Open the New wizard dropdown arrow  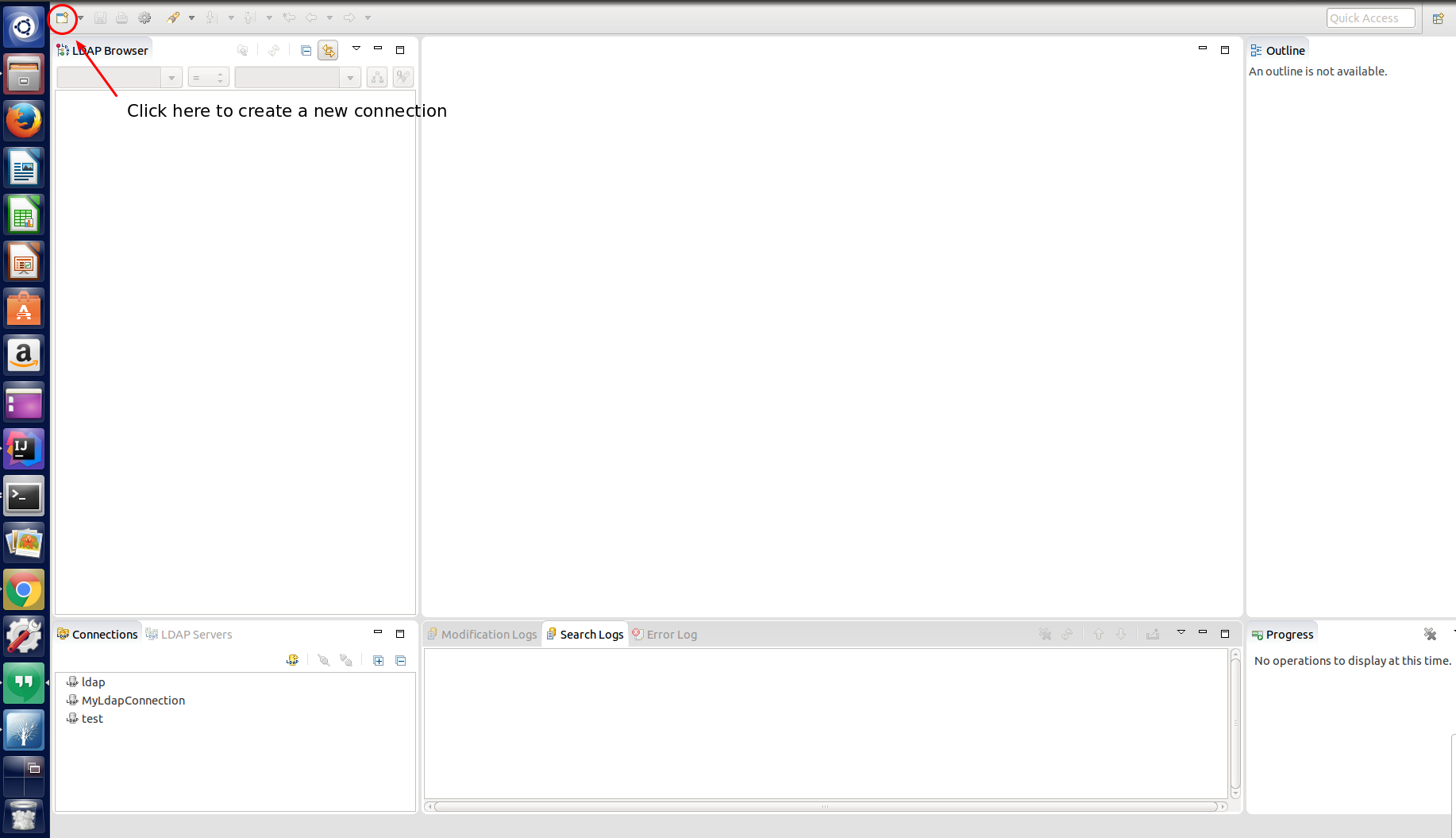click(80, 17)
